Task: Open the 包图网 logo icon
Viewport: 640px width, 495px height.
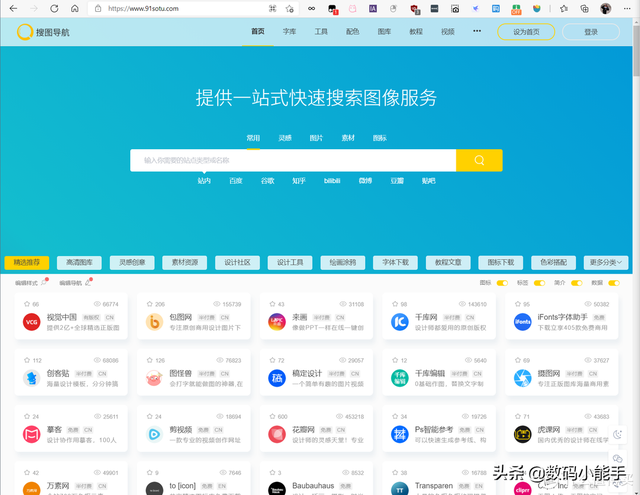Action: pos(154,322)
